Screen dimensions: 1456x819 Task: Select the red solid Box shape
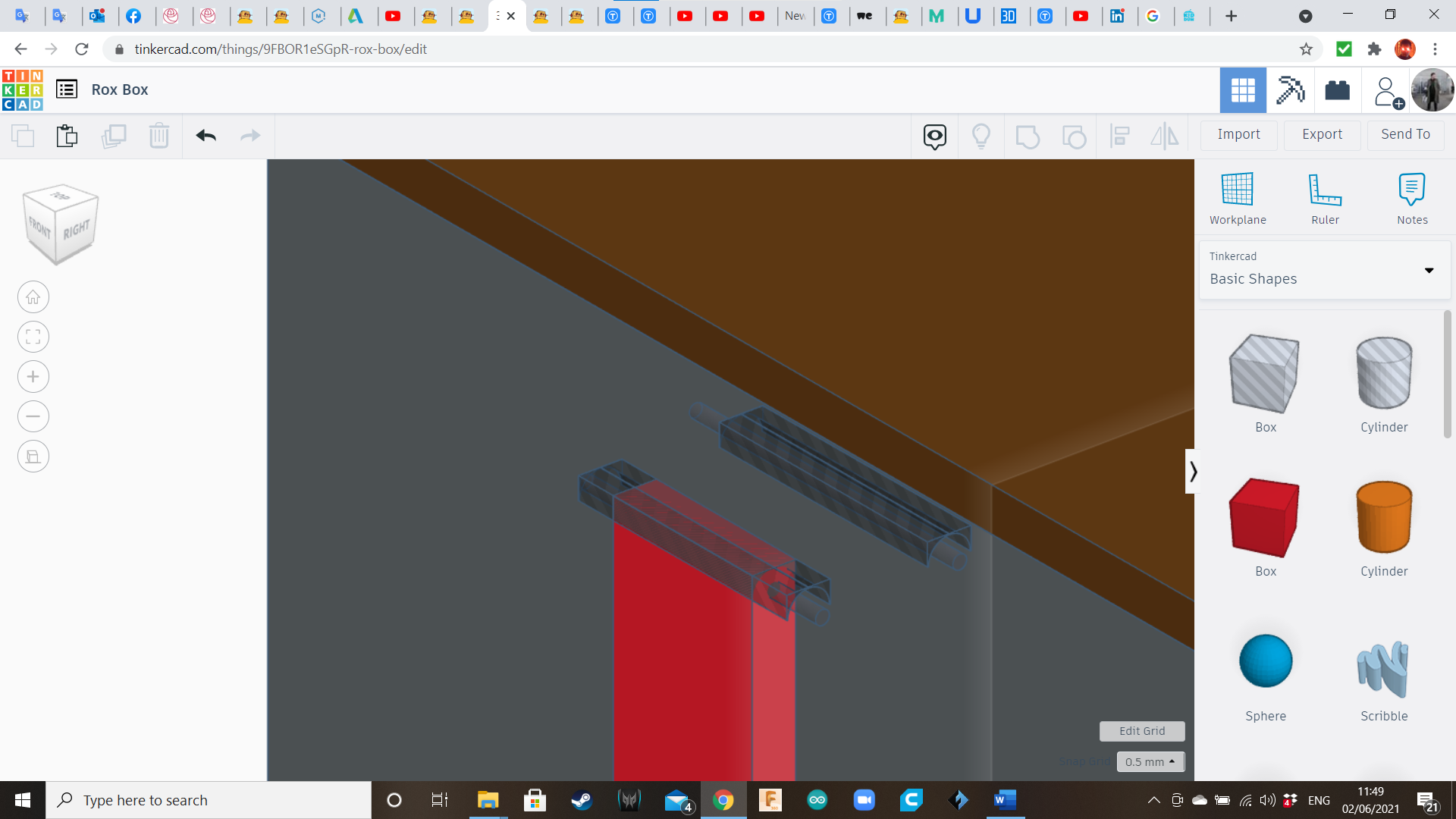(1265, 518)
